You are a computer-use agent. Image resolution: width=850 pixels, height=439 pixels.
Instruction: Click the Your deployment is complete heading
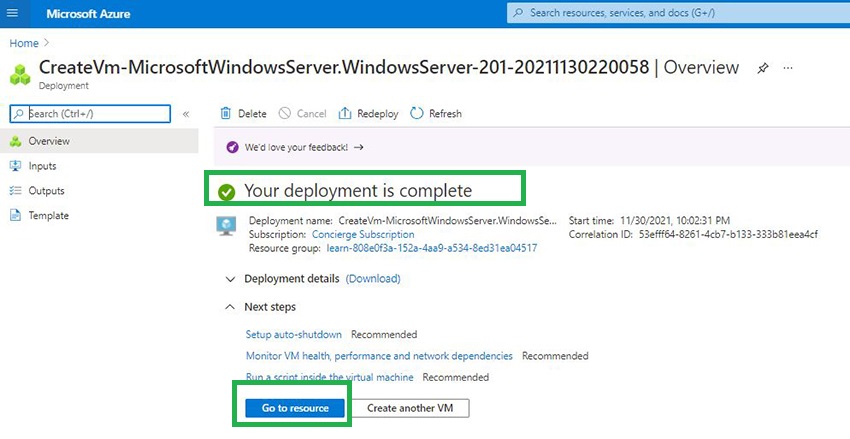(x=358, y=191)
